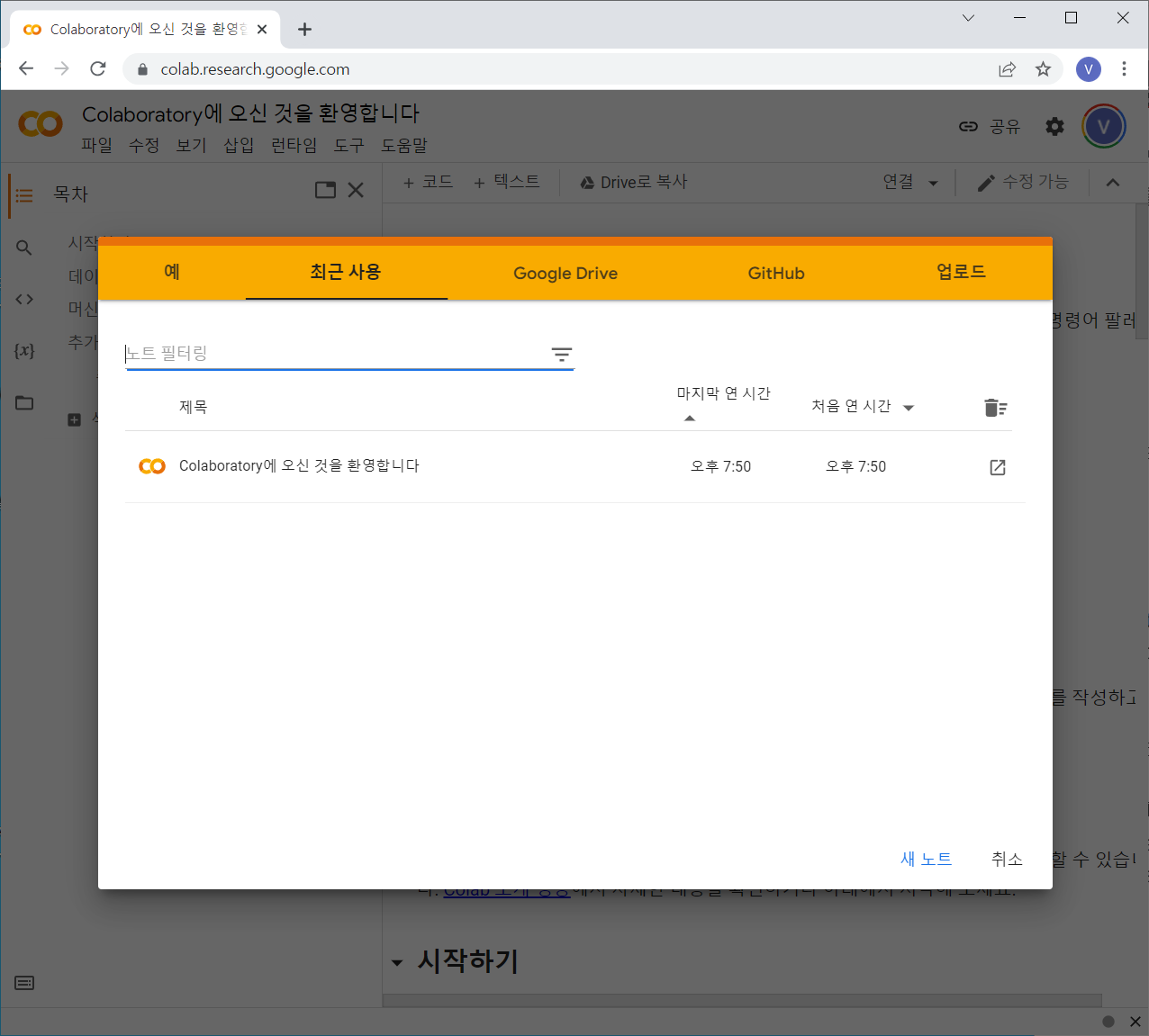Collapse the 시작하기 section
Screen dimensions: 1149x1036
397,962
